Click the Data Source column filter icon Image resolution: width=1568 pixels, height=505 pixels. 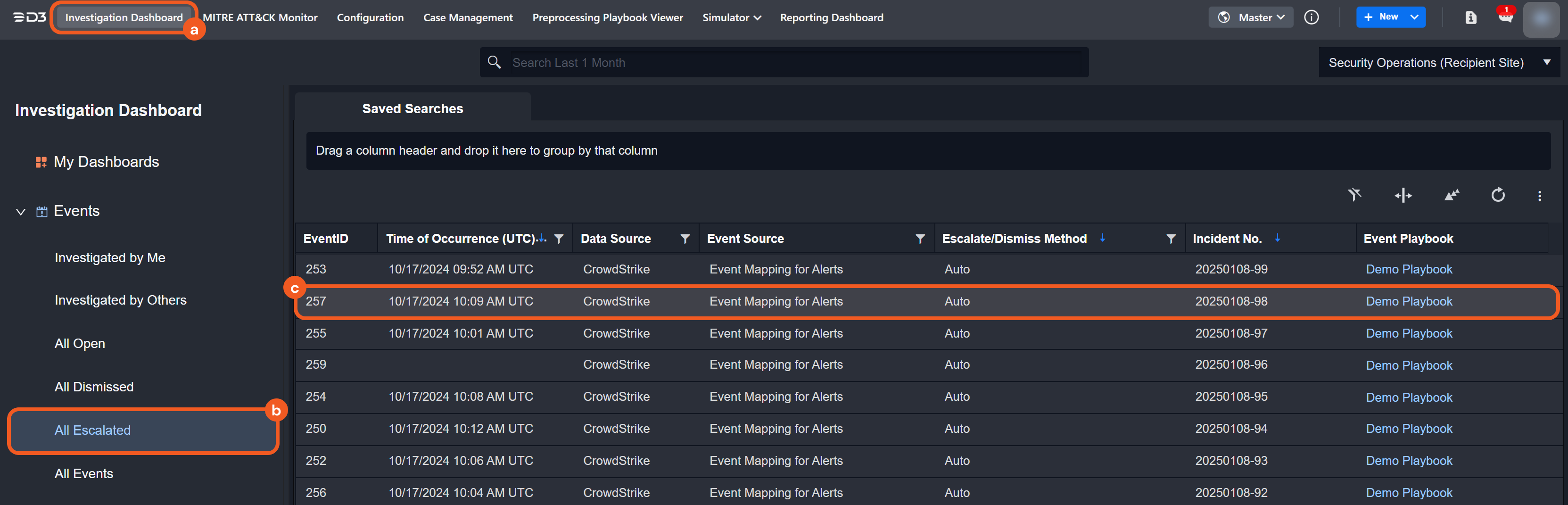point(685,239)
